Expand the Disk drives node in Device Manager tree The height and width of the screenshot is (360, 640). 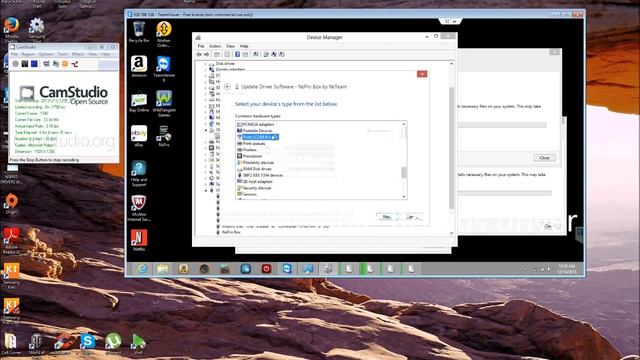205,64
